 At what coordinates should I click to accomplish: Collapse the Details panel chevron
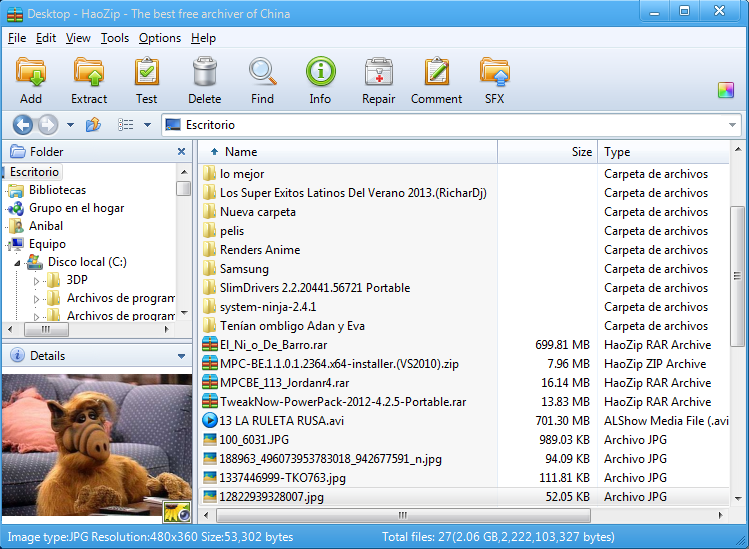(x=181, y=356)
